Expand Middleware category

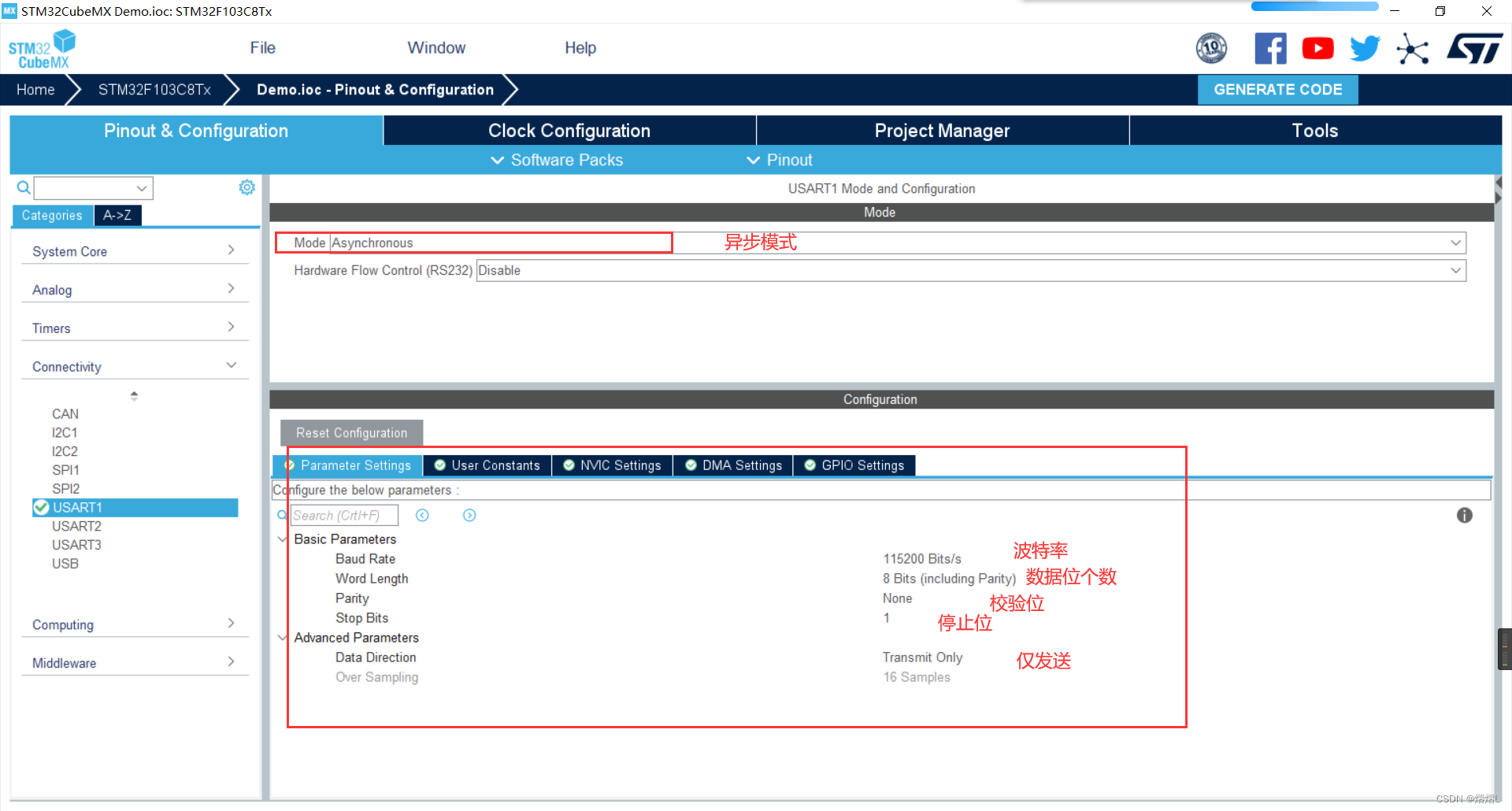(134, 663)
